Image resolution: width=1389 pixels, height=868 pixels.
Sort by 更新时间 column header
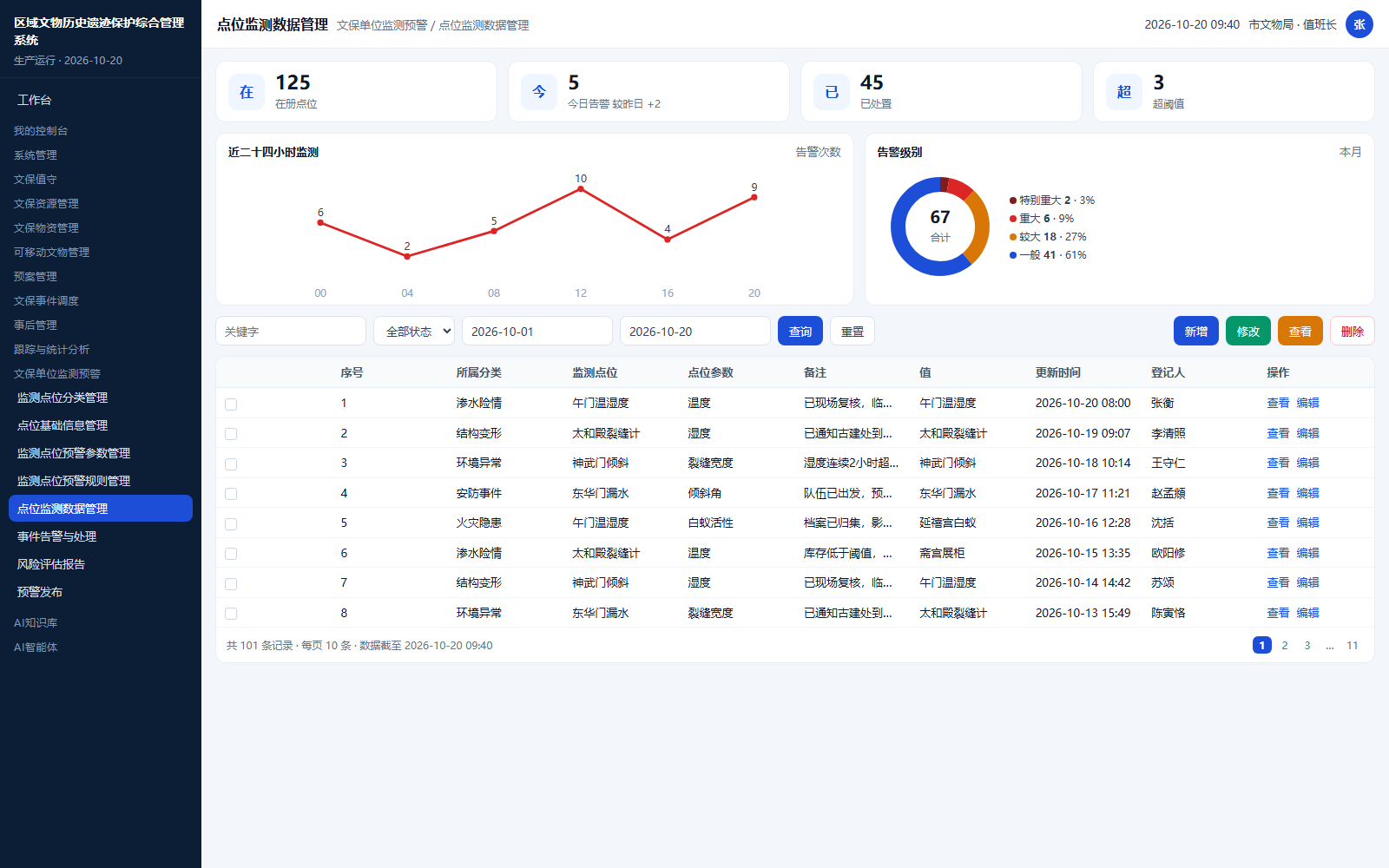[1058, 372]
